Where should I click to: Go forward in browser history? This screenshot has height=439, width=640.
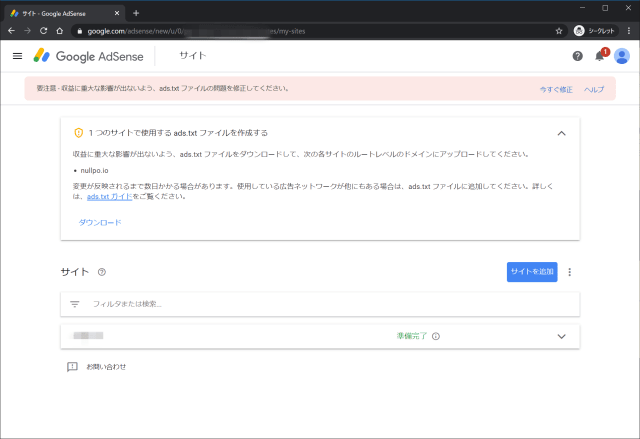(x=27, y=31)
